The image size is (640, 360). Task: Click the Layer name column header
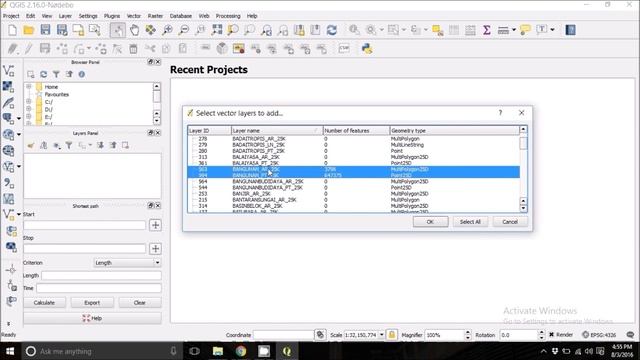click(277, 131)
